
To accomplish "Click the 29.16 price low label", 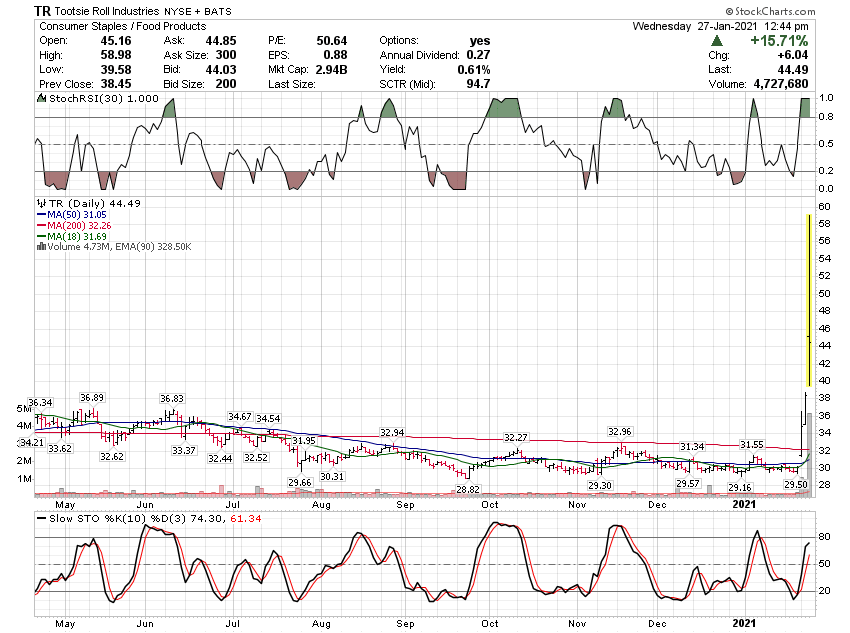I will tap(740, 488).
